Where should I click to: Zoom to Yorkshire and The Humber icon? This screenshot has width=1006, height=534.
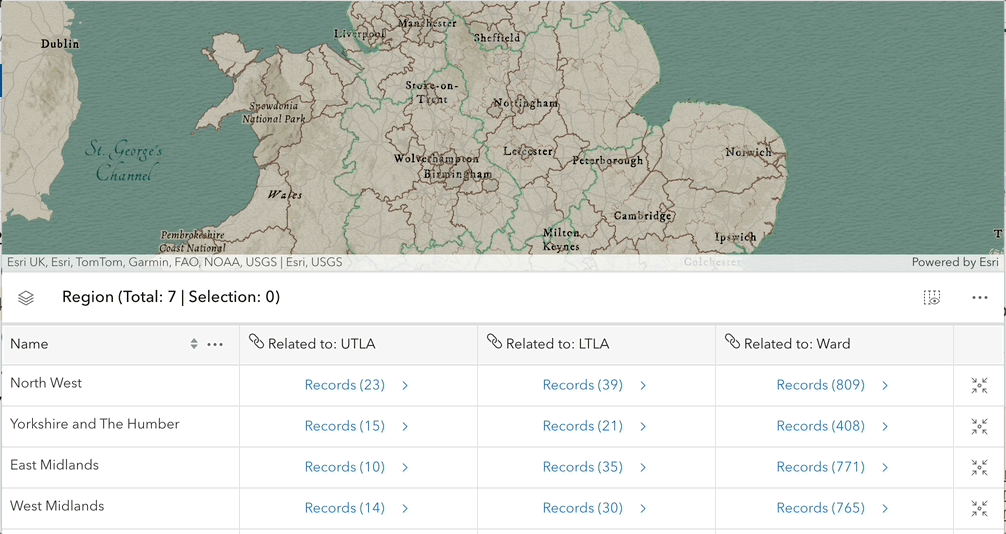[x=979, y=426]
